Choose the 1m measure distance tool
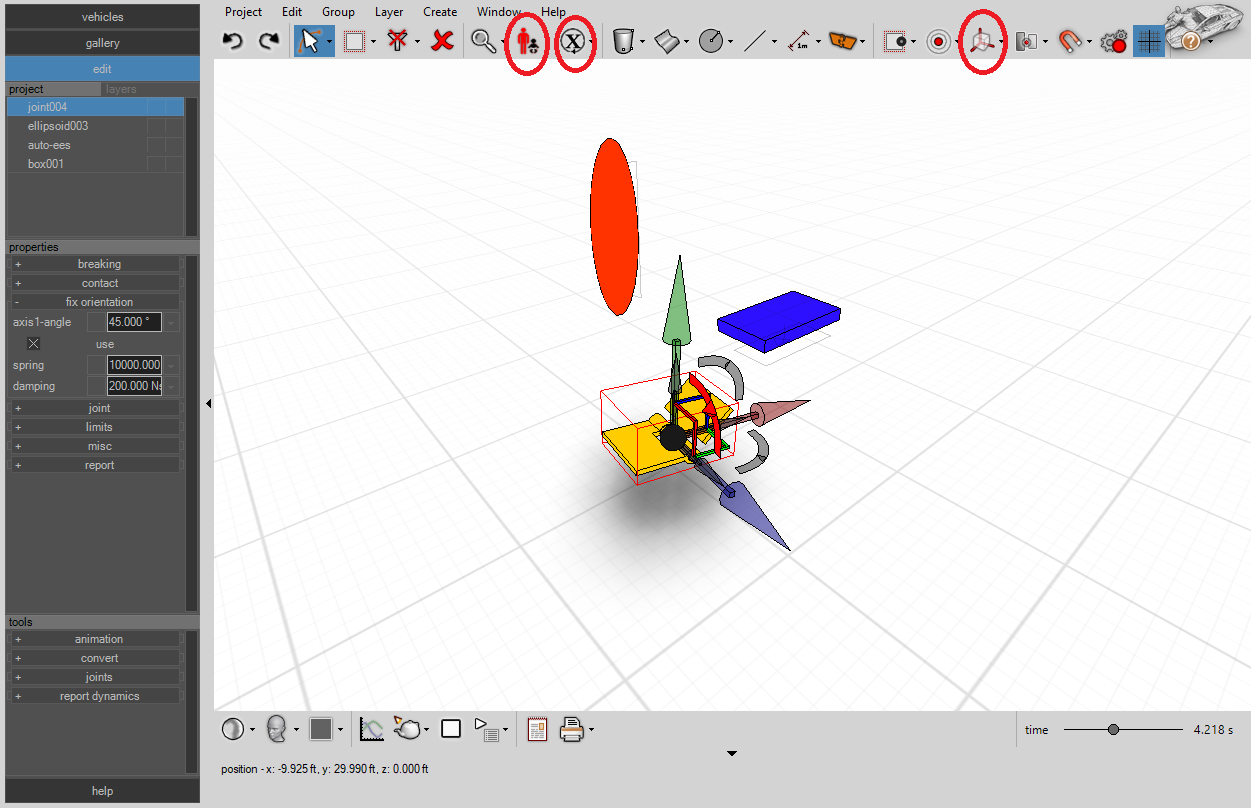The image size is (1251, 808). pyautogui.click(x=798, y=41)
